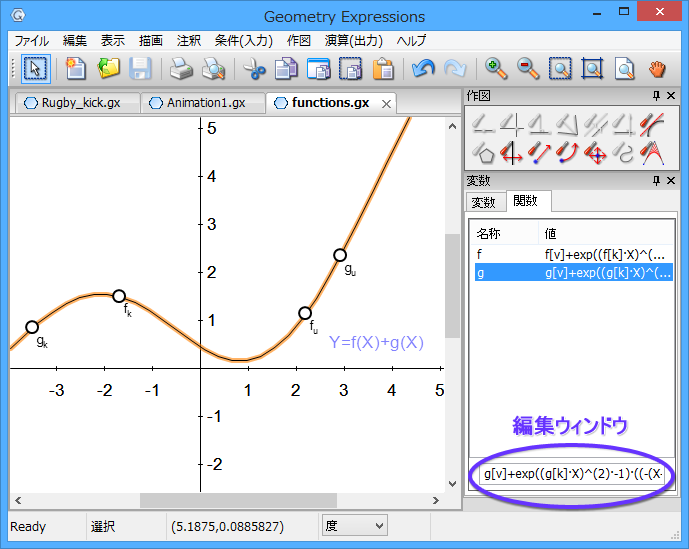Select the envelope/trace construction tool
Image resolution: width=689 pixels, height=549 pixels.
[652, 153]
